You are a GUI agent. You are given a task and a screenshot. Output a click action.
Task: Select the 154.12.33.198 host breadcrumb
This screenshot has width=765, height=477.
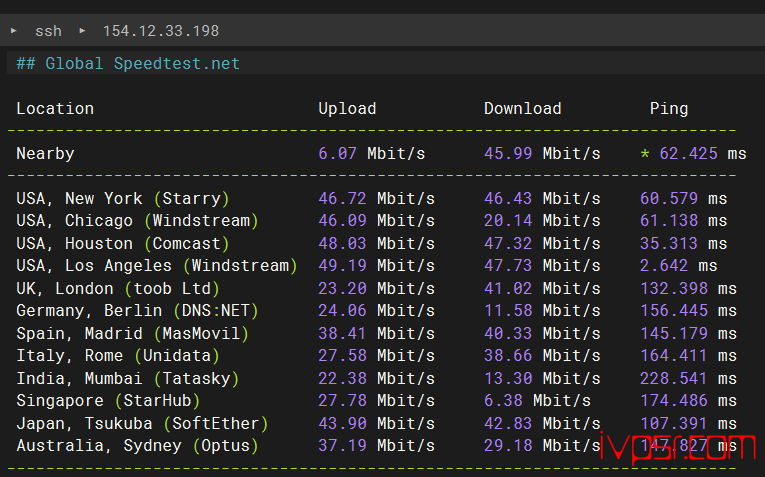(161, 31)
